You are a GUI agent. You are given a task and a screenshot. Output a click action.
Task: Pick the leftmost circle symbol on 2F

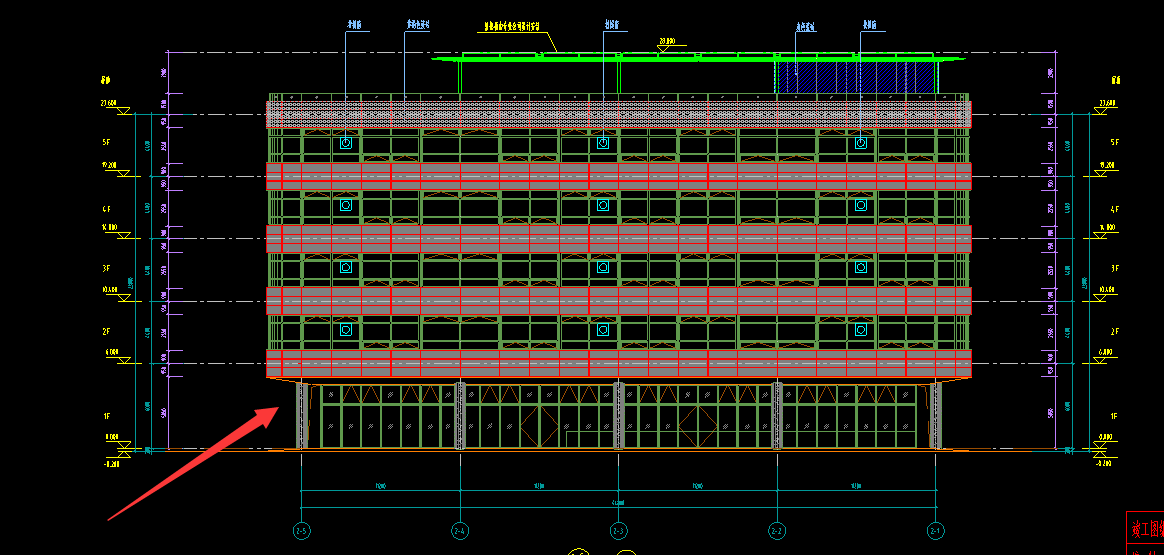click(x=346, y=329)
